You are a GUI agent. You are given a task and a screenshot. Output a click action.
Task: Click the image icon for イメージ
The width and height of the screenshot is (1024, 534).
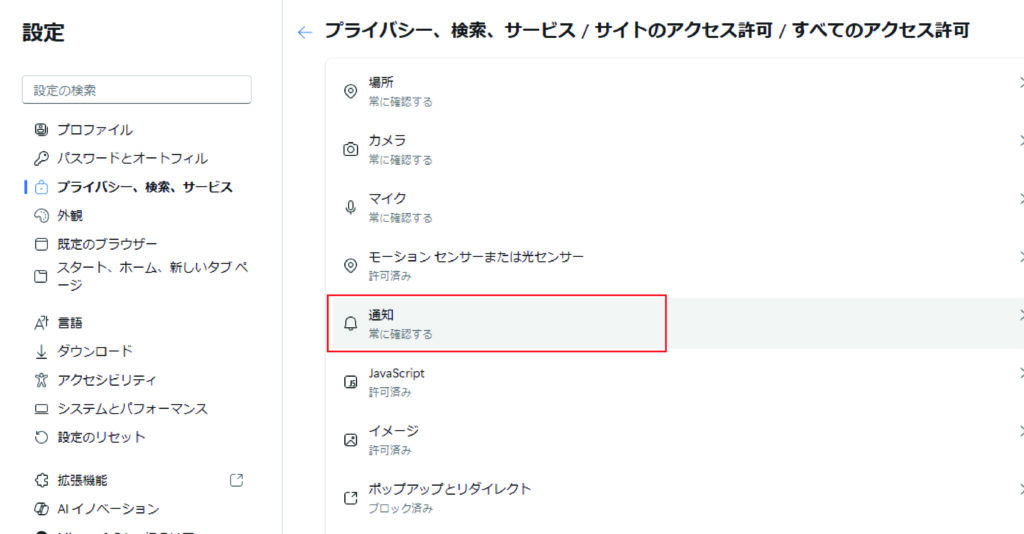[x=351, y=440]
